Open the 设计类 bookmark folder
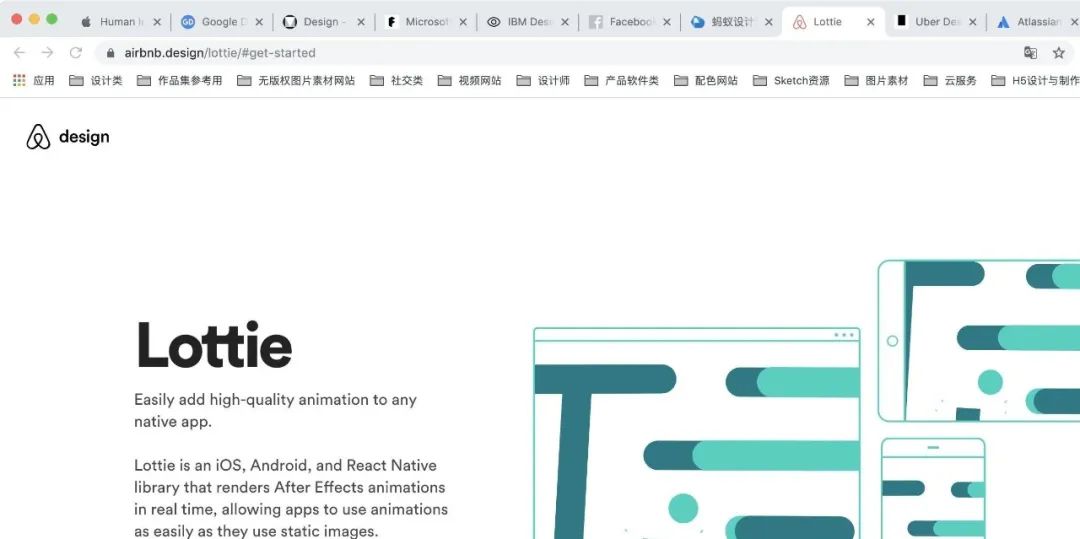This screenshot has height=539, width=1080. pyautogui.click(x=96, y=81)
